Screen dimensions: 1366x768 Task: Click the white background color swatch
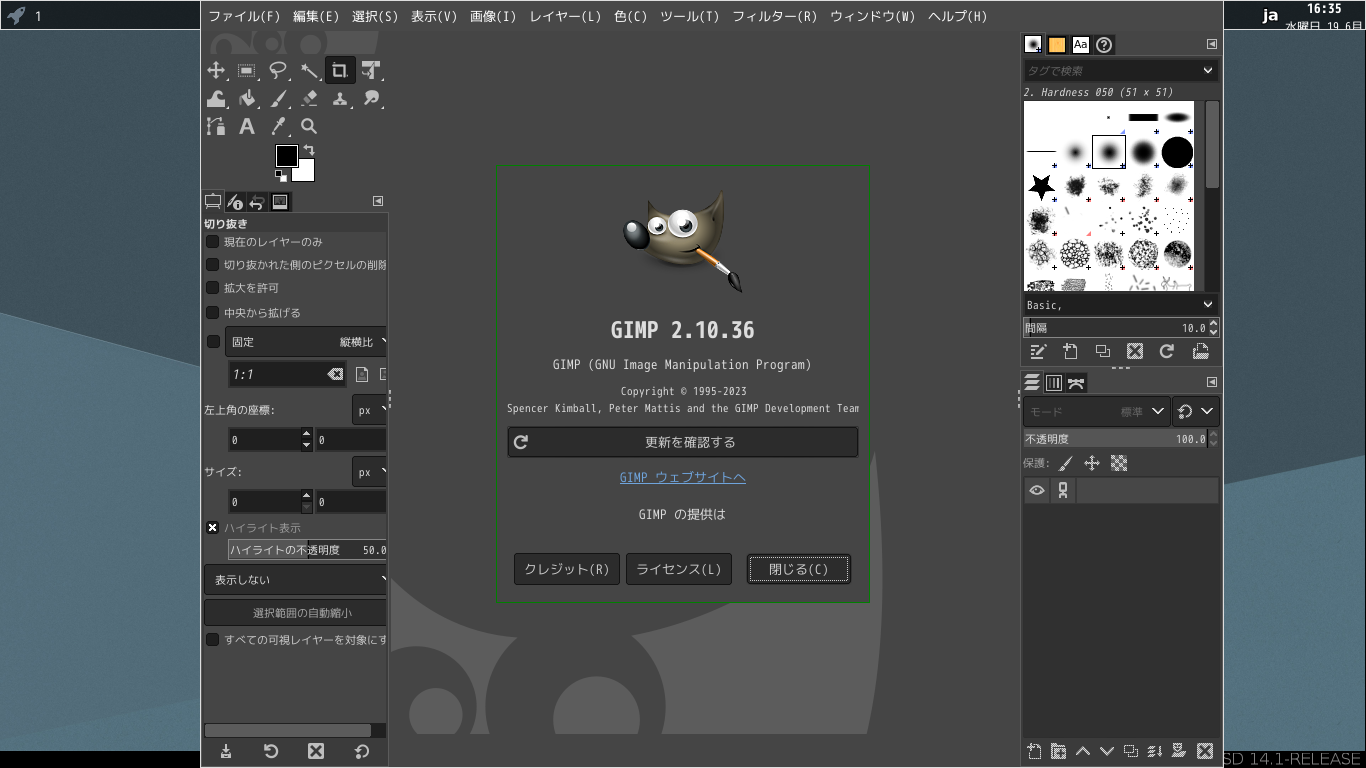pyautogui.click(x=306, y=173)
